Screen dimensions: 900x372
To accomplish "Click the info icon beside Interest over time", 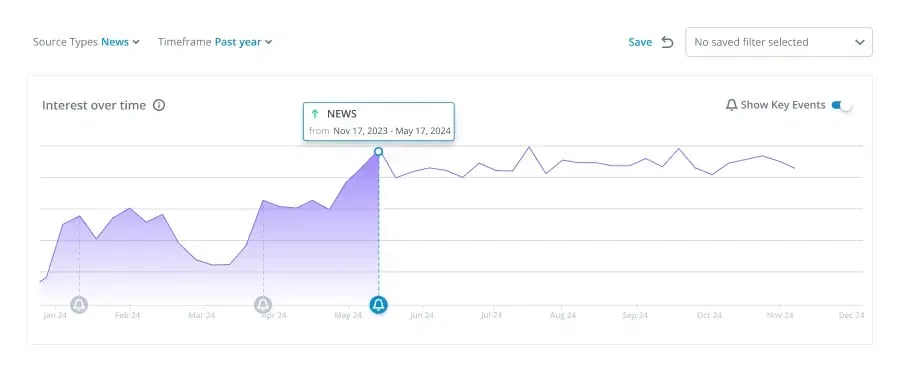I will (x=159, y=105).
